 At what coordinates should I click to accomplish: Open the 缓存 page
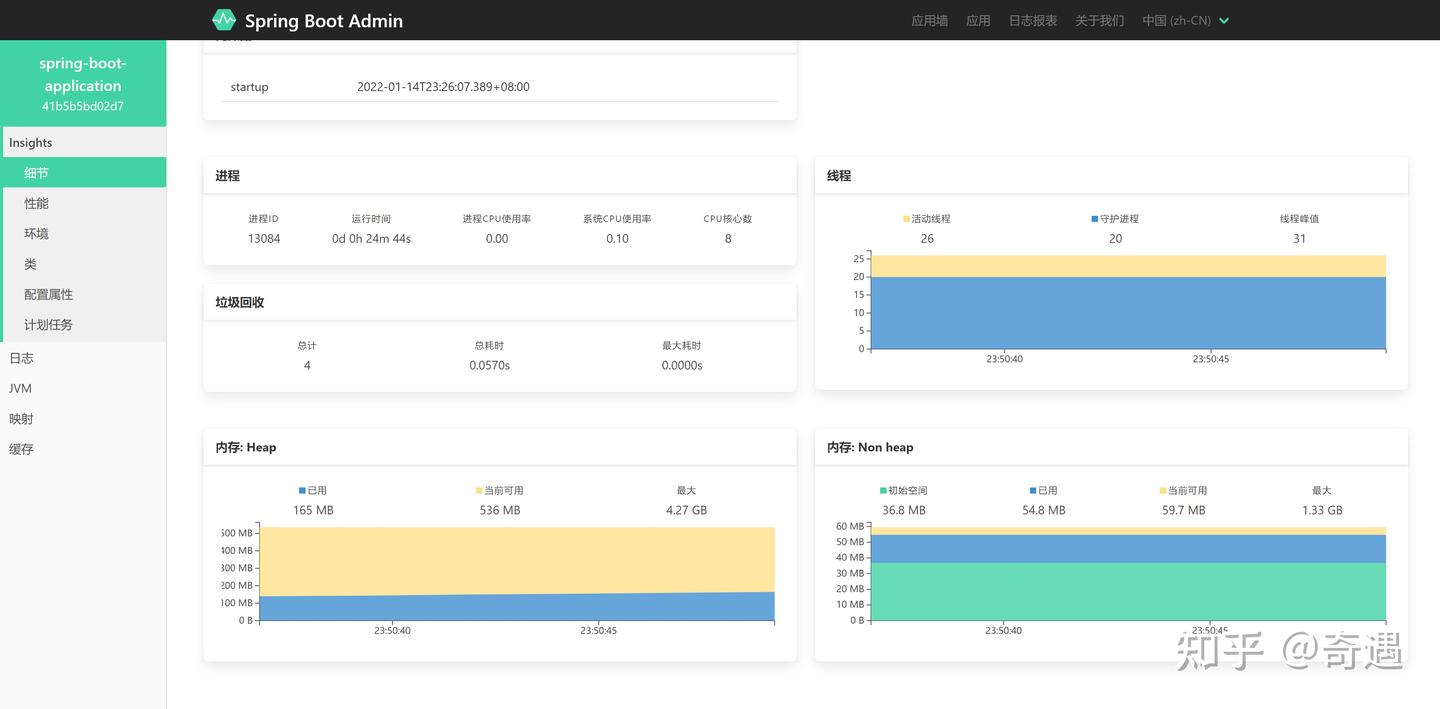(x=21, y=448)
